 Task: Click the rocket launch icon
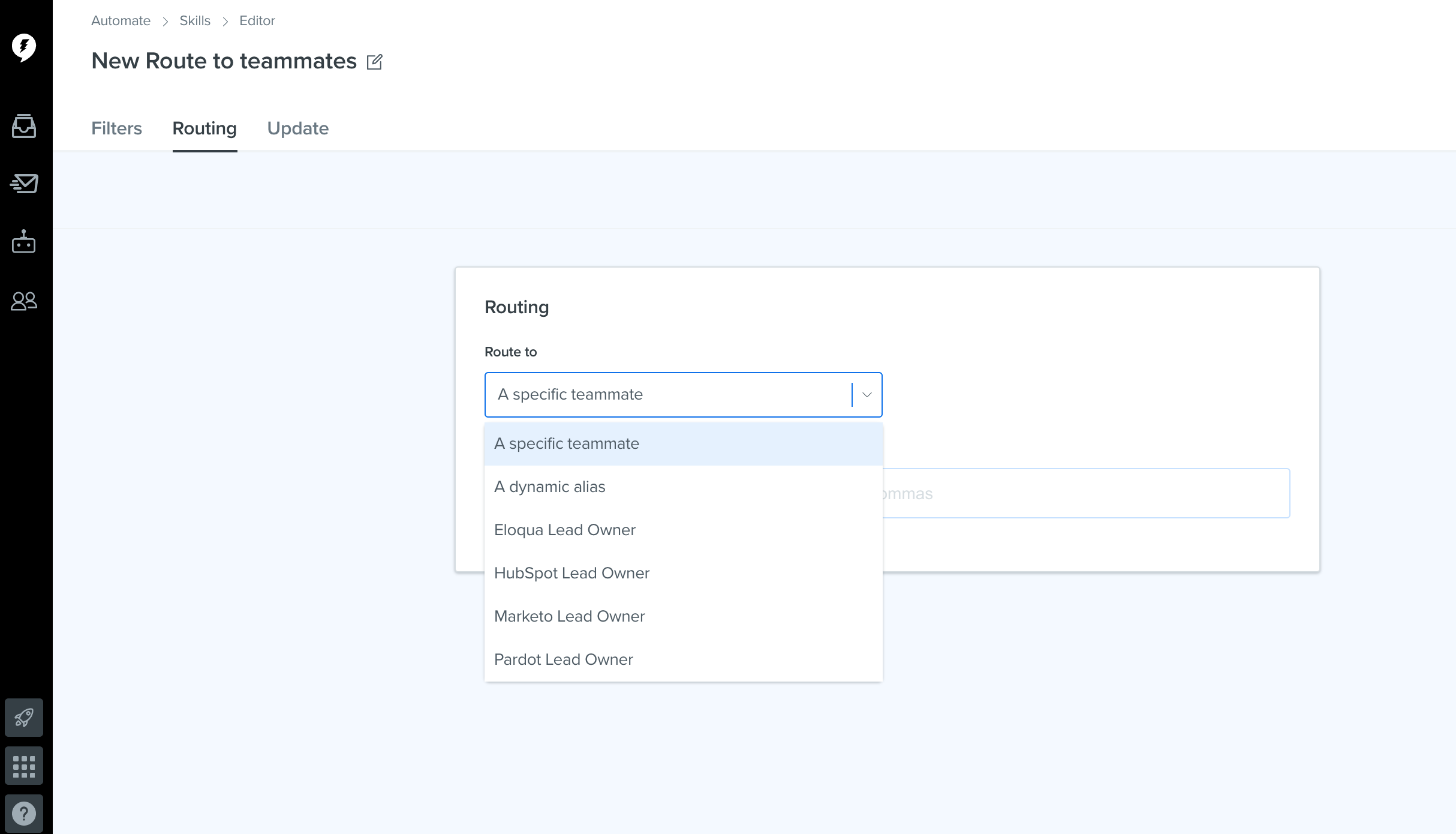[x=24, y=718]
